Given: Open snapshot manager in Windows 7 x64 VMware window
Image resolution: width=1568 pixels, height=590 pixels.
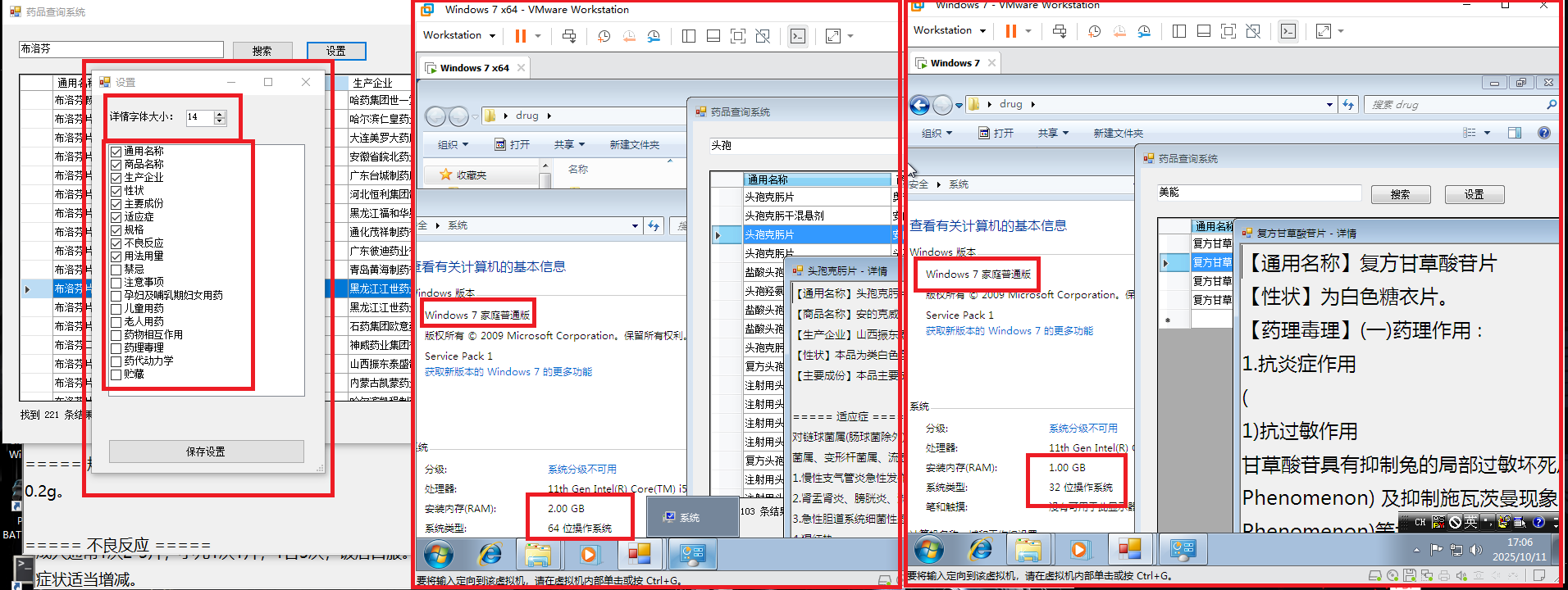Looking at the screenshot, I should pos(654,36).
